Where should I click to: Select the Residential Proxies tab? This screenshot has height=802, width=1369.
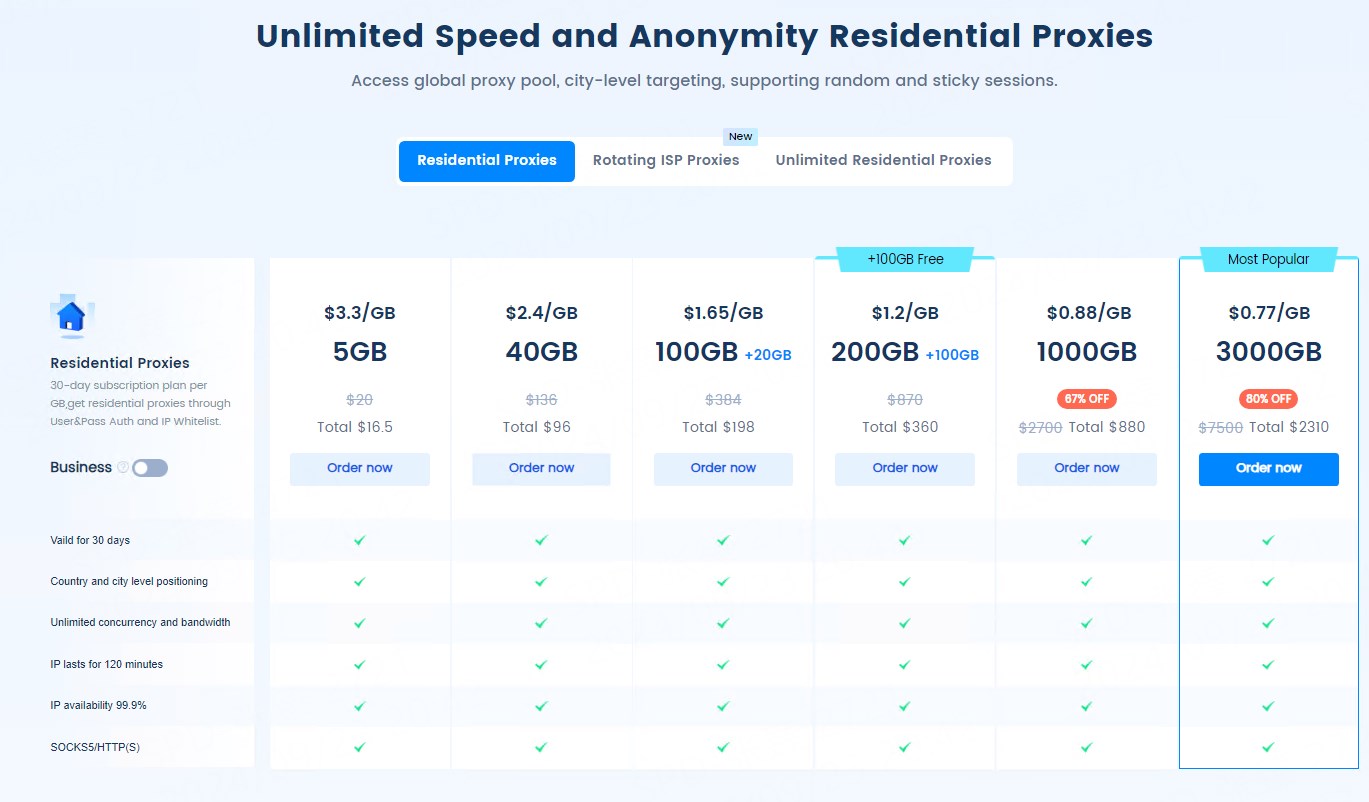pyautogui.click(x=487, y=161)
